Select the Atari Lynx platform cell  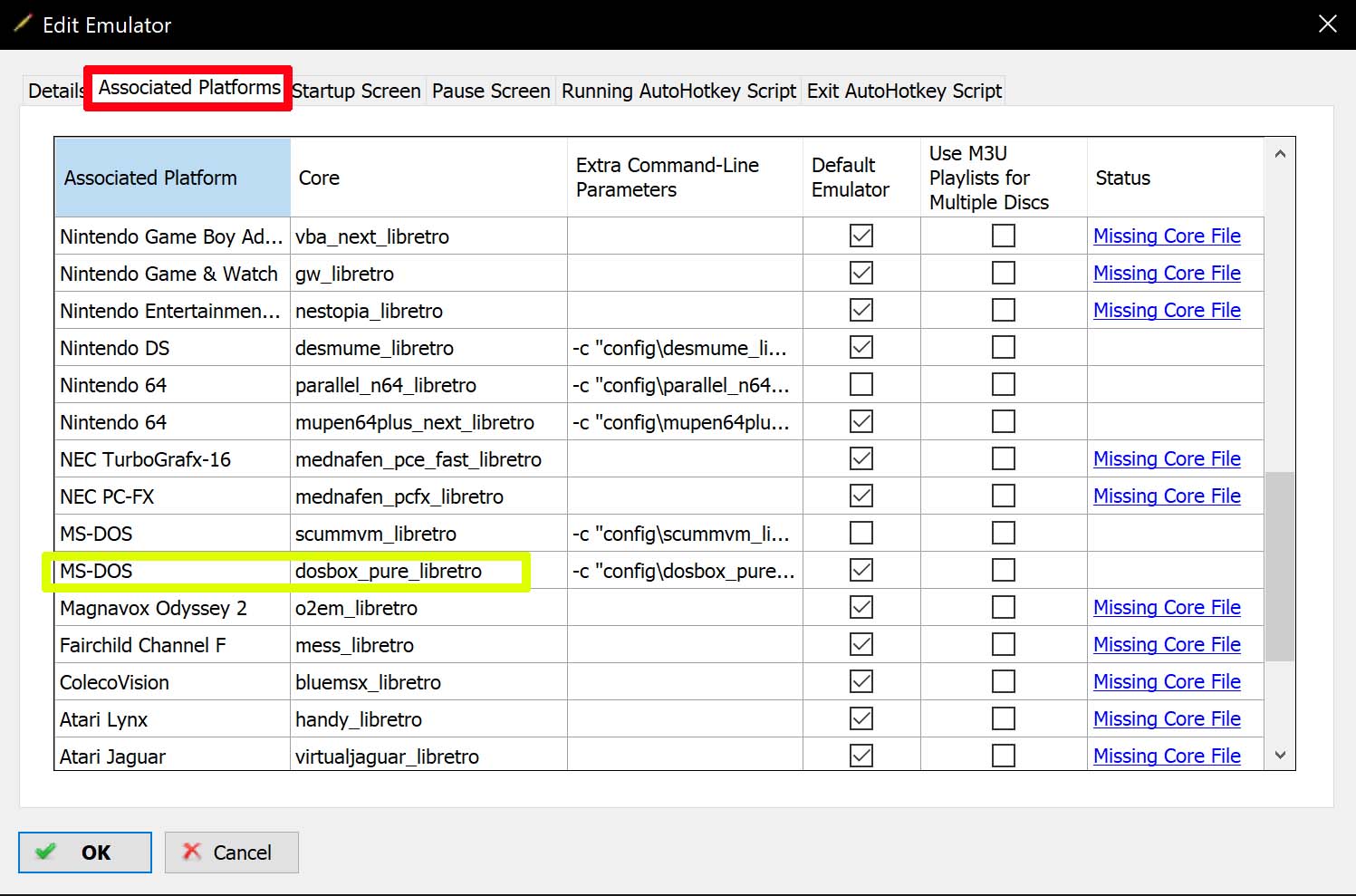tap(172, 719)
